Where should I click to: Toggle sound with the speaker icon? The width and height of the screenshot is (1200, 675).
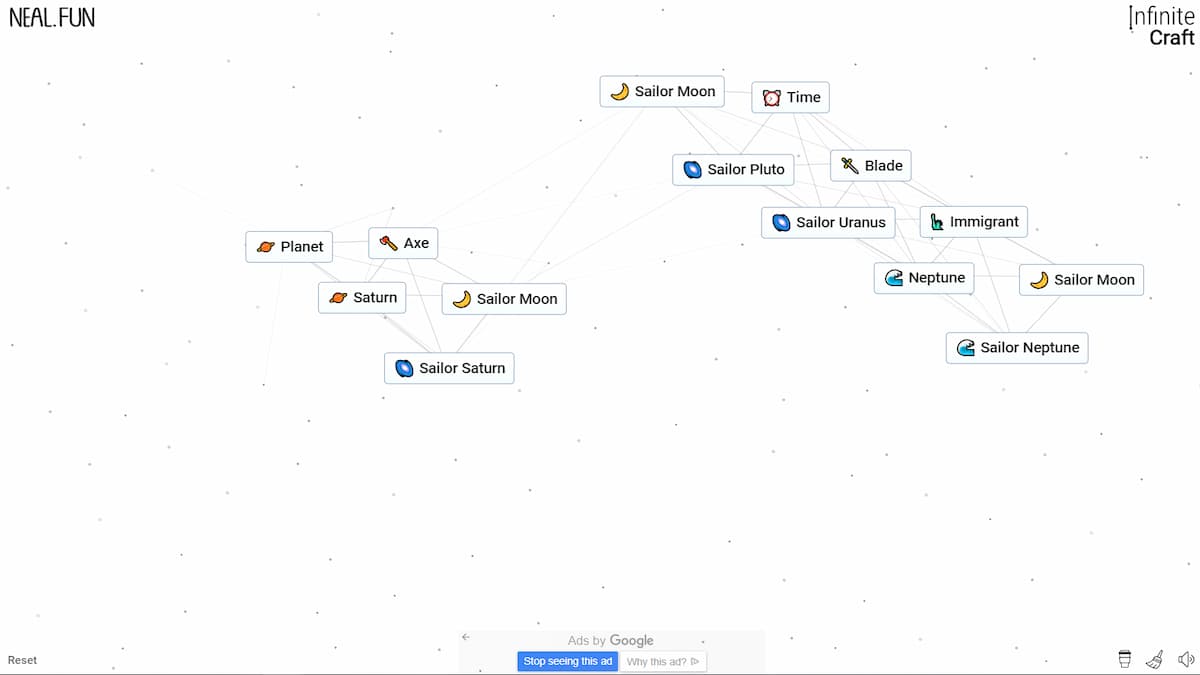[x=1186, y=659]
